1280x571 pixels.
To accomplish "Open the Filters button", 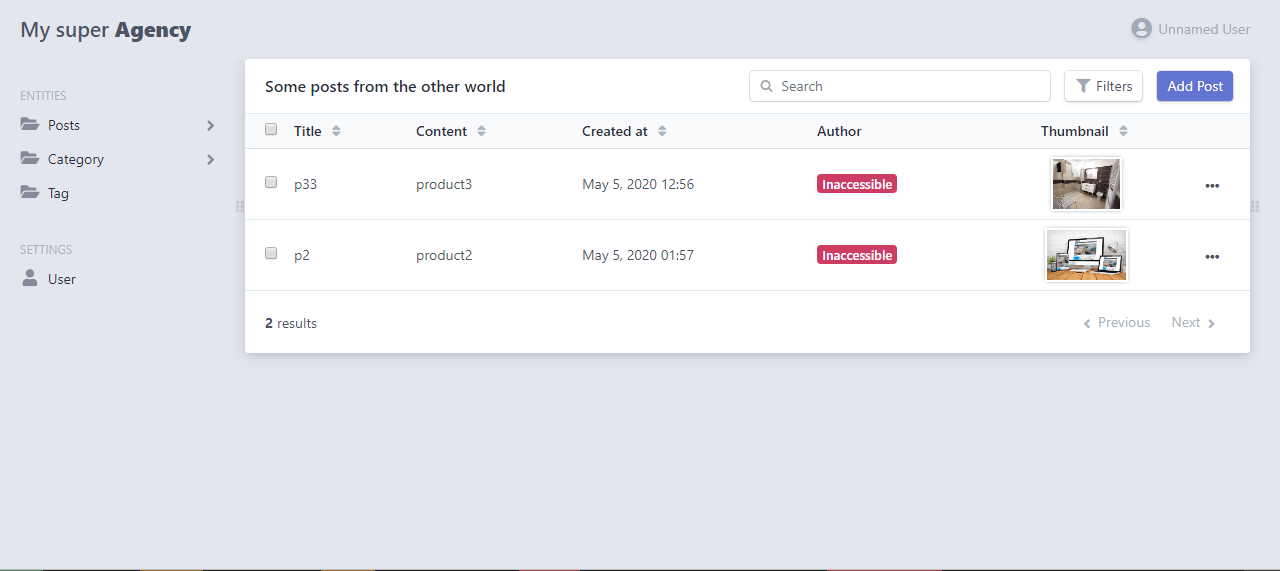I will click(x=1103, y=86).
